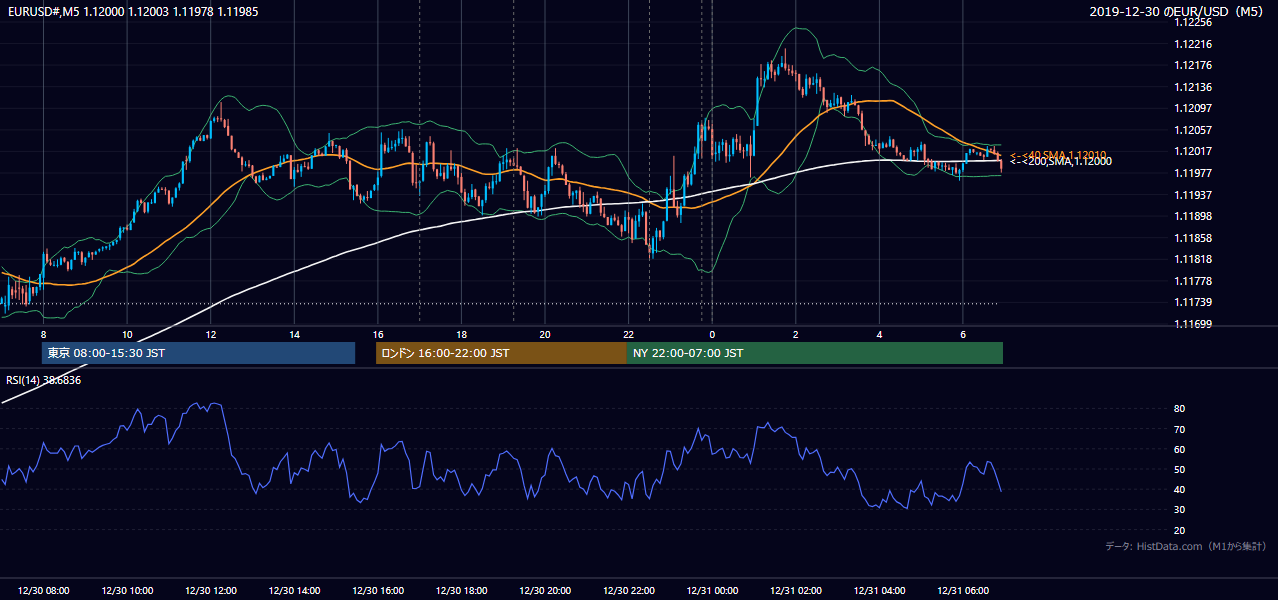1278x600 pixels.
Task: Click price level 1.11977 on the price axis
Action: (1192, 173)
